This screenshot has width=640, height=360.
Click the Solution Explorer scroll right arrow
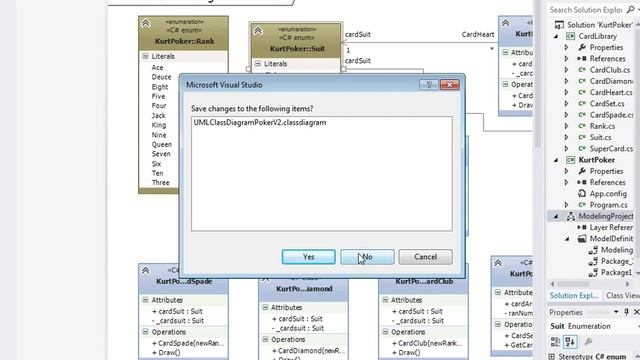628,284
